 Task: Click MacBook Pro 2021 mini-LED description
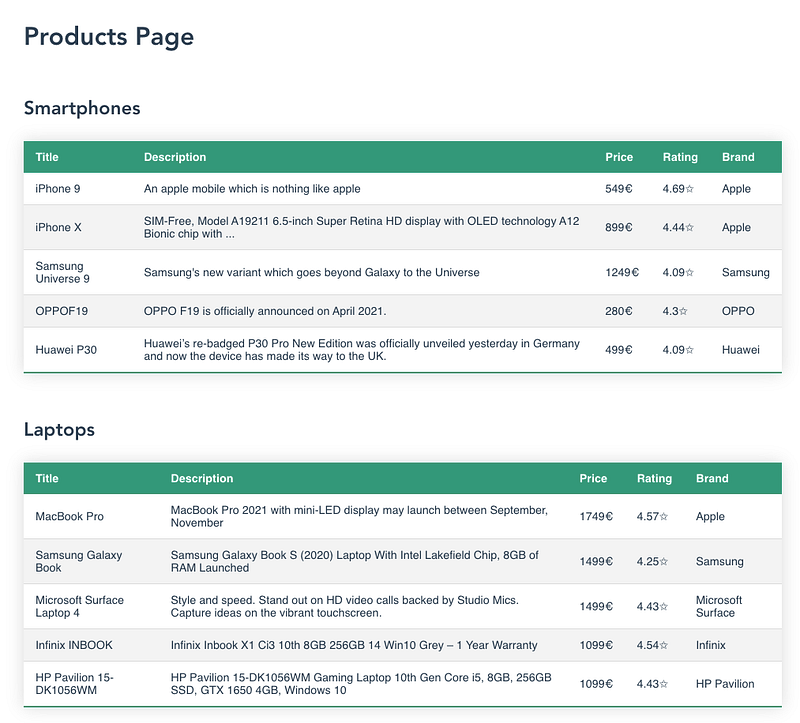pos(359,516)
